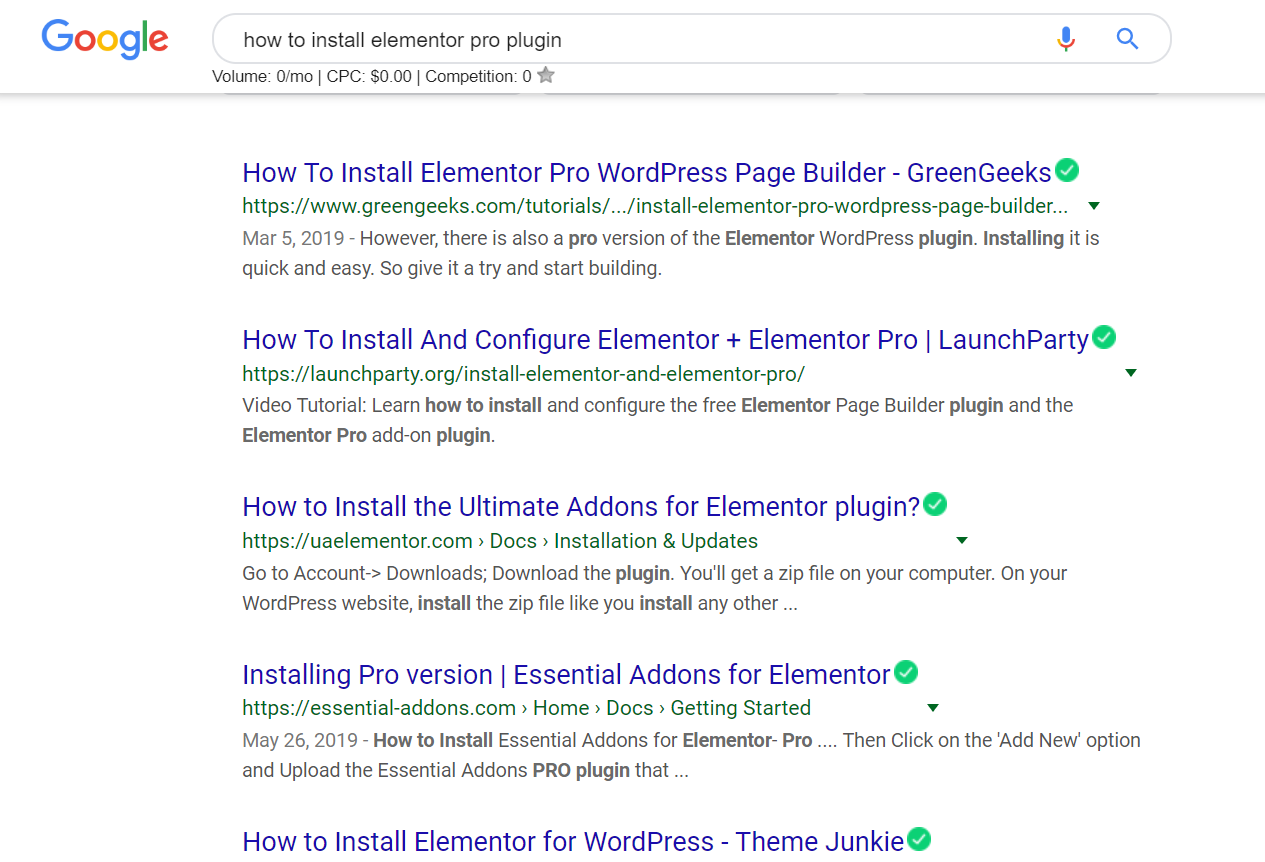Open GreenGeeks Elementor Pro install result
The image size is (1265, 862).
[647, 172]
